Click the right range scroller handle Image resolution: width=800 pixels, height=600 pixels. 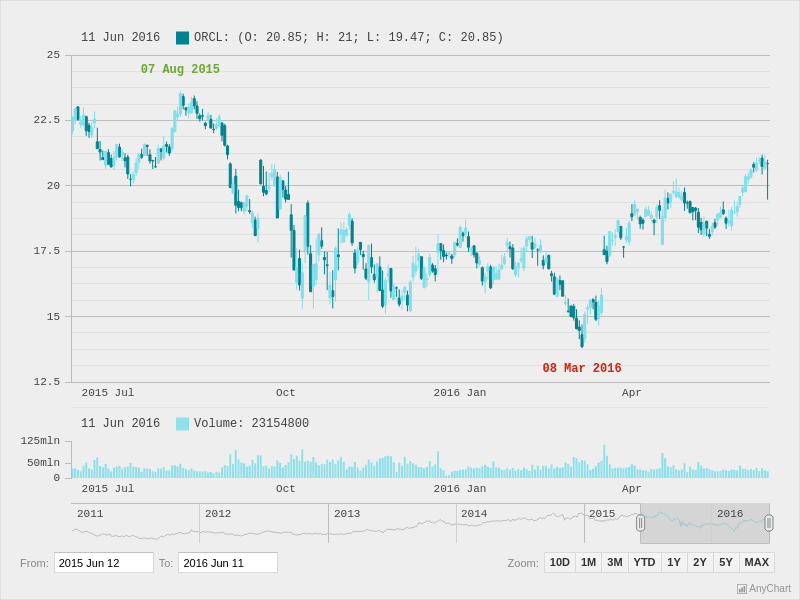tap(769, 523)
